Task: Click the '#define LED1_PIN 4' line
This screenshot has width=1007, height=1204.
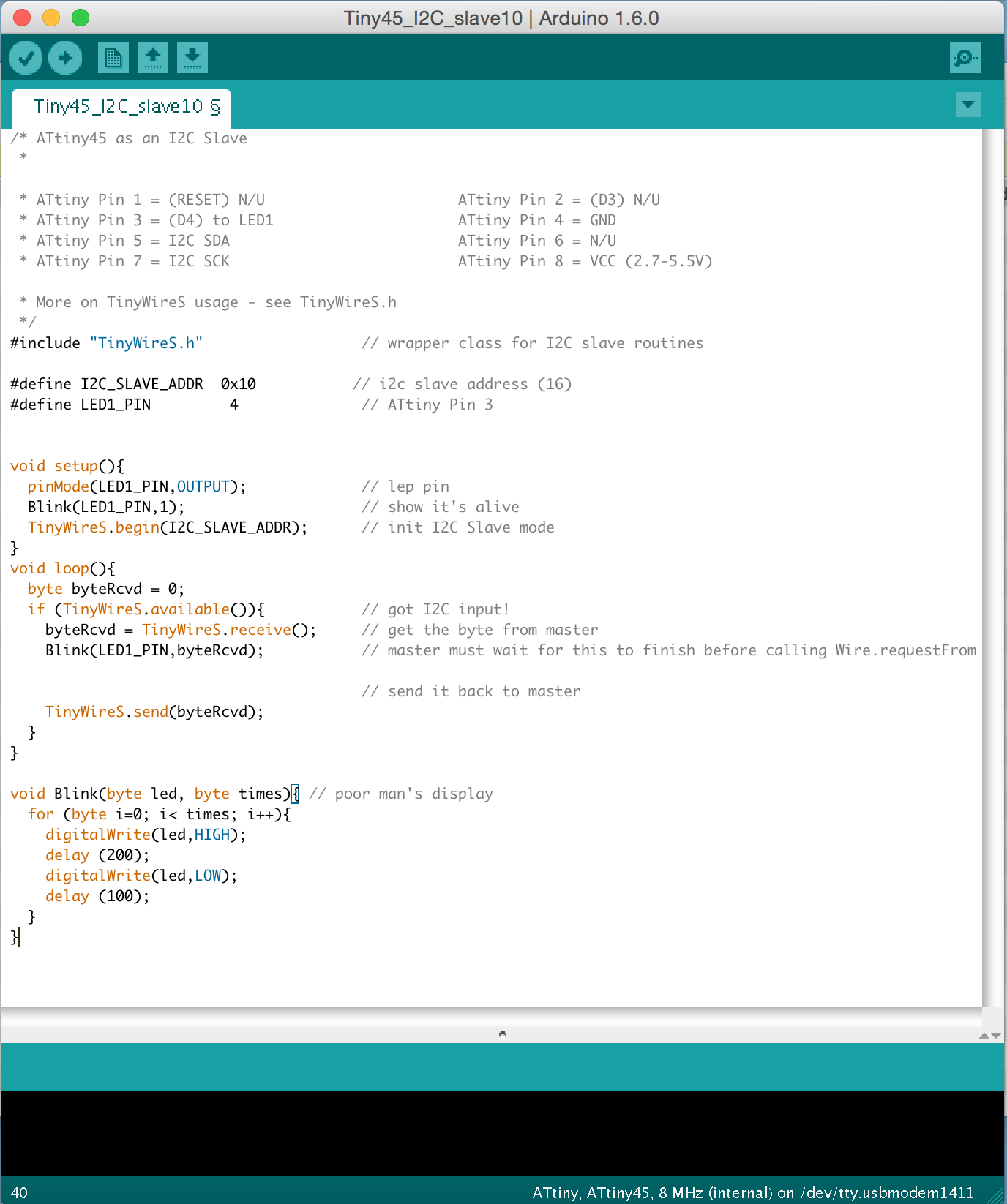Action: tap(124, 405)
